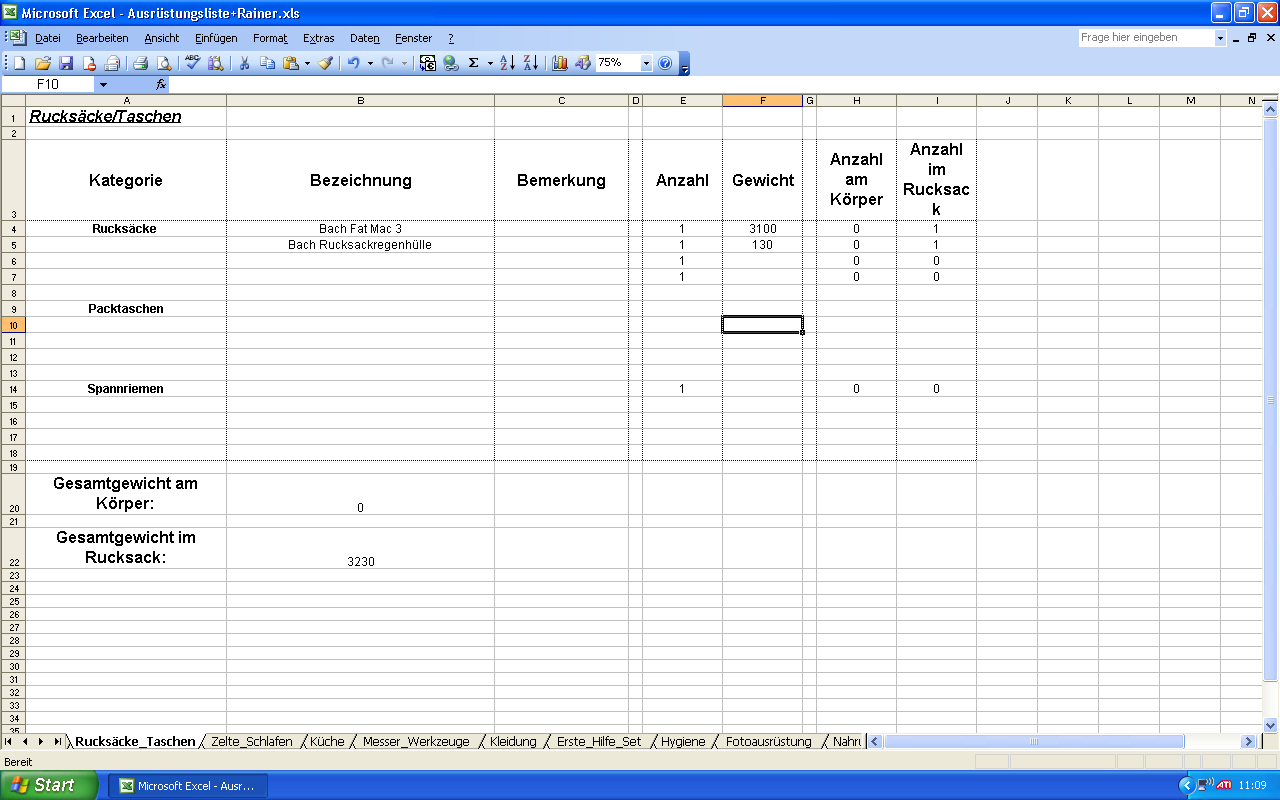Click the Open file folder icon
1280x800 pixels.
pos(42,63)
